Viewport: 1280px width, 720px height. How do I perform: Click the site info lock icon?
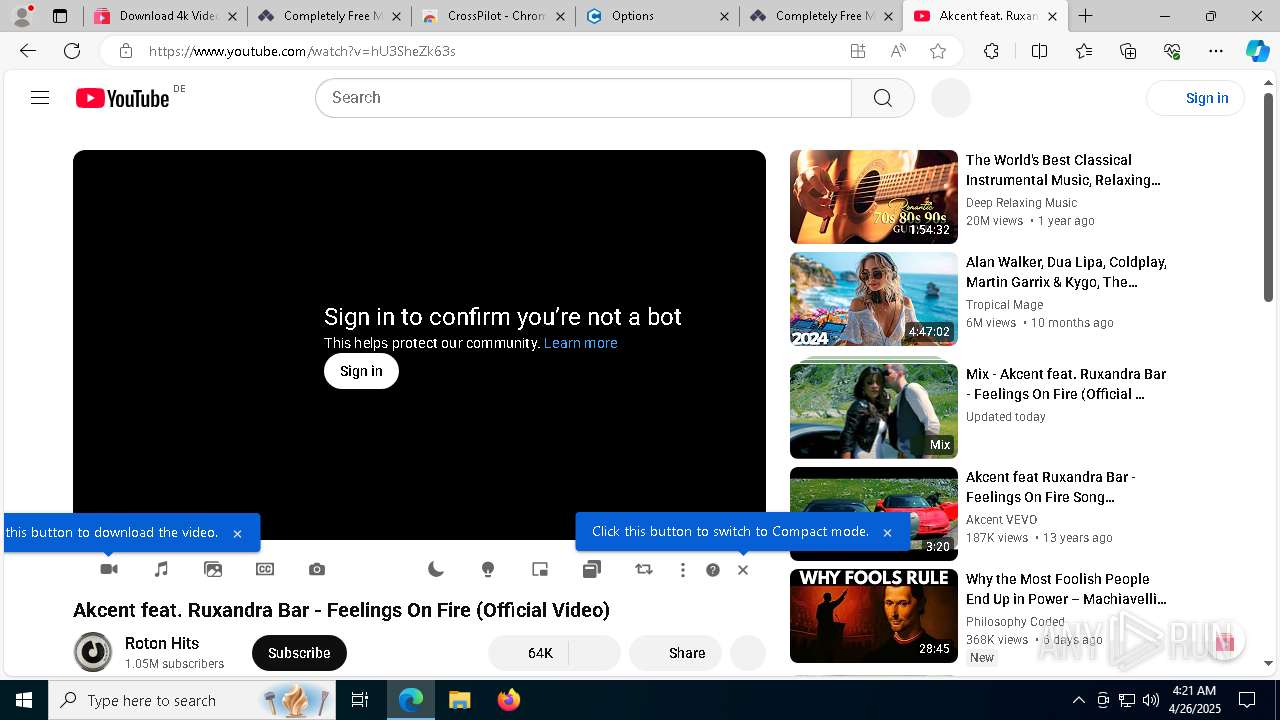click(x=125, y=51)
